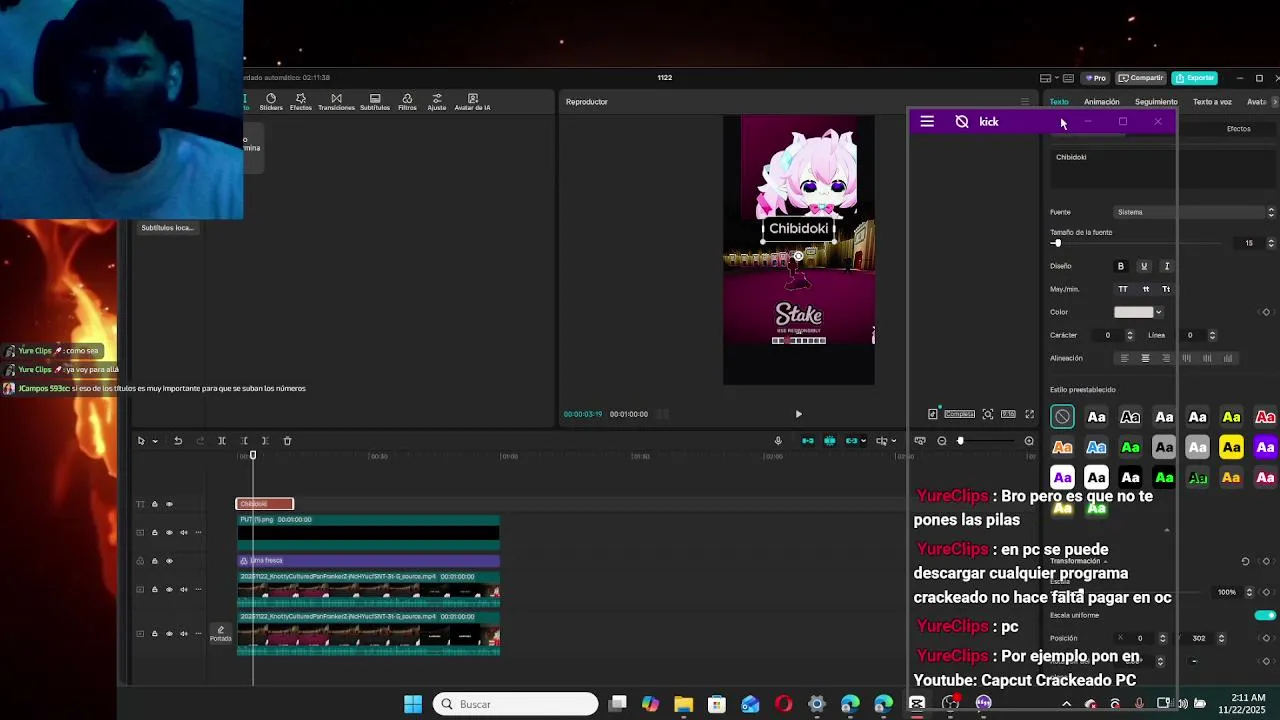
Task: Click the undo arrow in timeline toolbar
Action: coord(178,441)
